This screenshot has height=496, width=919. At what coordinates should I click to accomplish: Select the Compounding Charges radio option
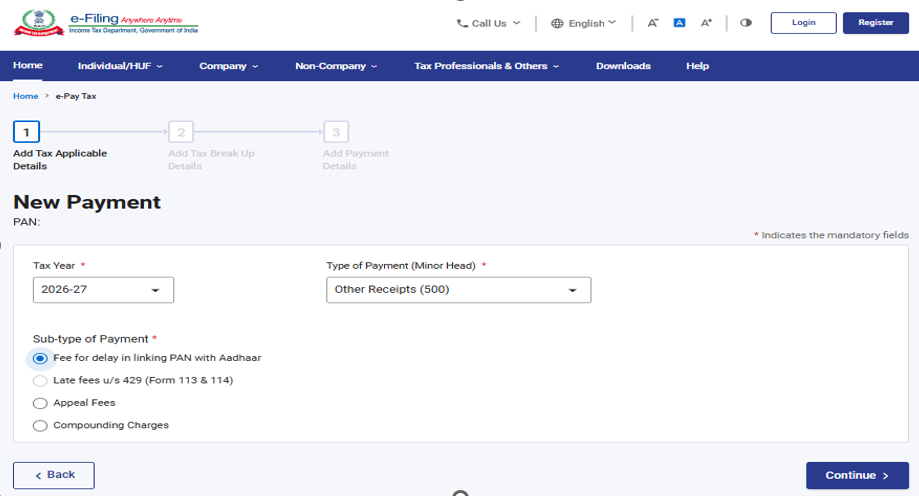coord(40,426)
